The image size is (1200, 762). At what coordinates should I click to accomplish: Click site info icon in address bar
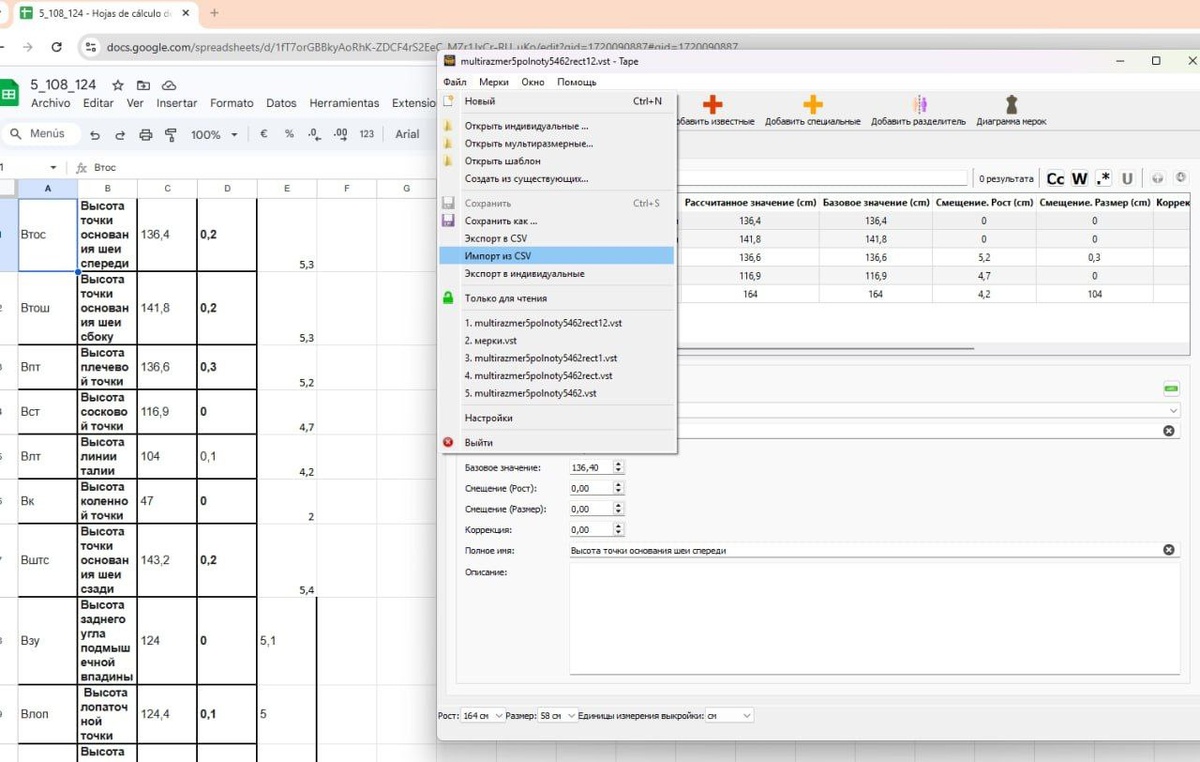91,47
